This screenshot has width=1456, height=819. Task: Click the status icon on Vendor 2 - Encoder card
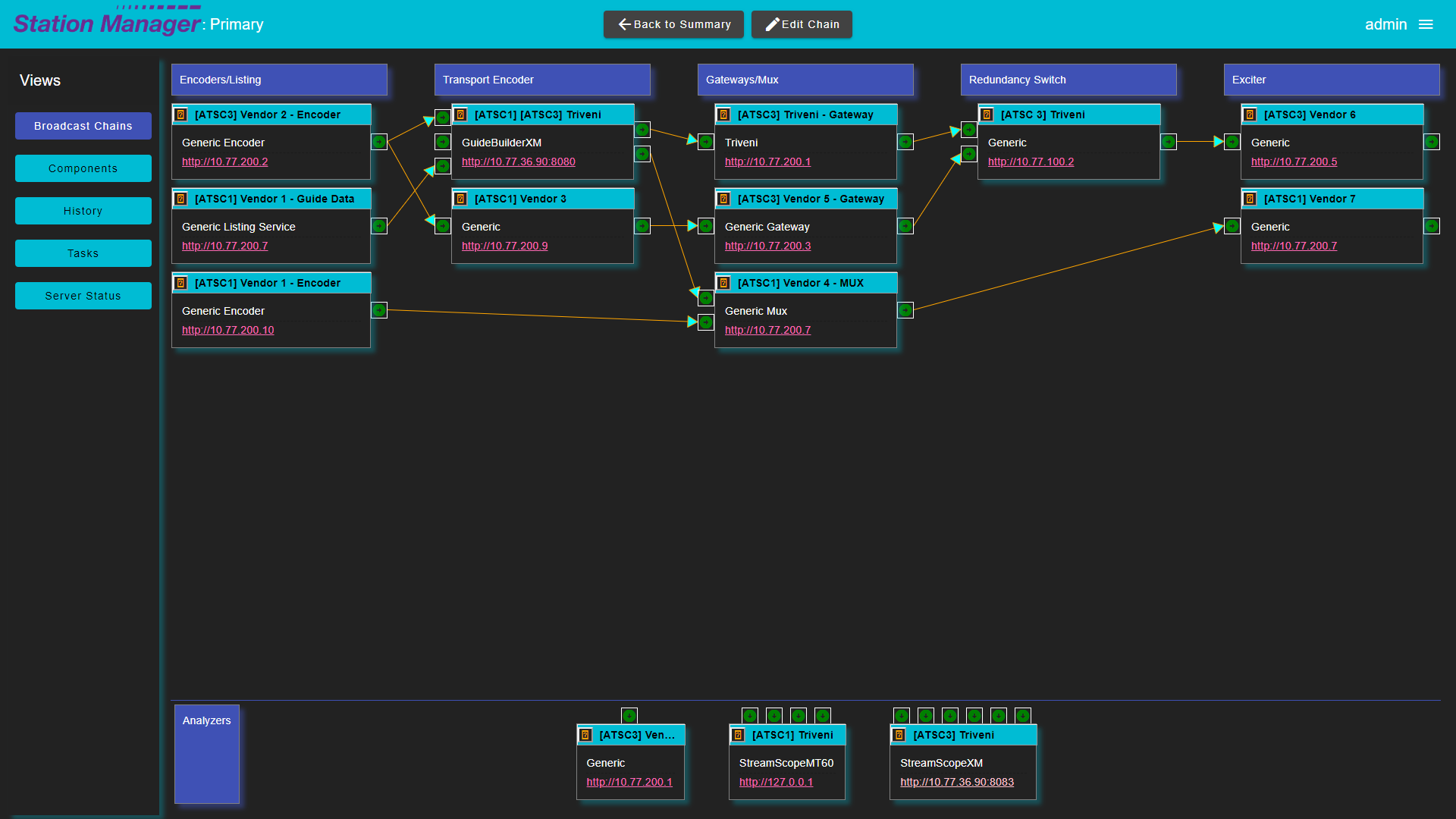pos(181,115)
